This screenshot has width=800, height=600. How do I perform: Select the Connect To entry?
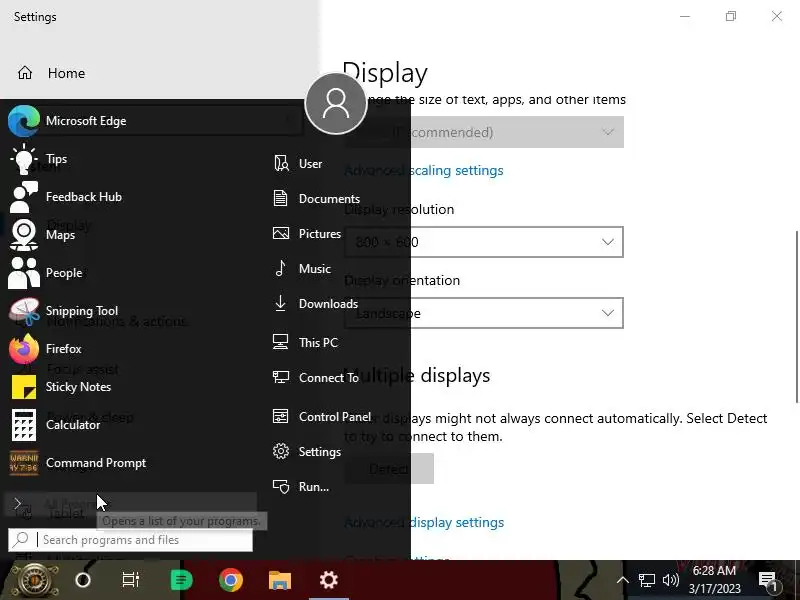click(315, 378)
